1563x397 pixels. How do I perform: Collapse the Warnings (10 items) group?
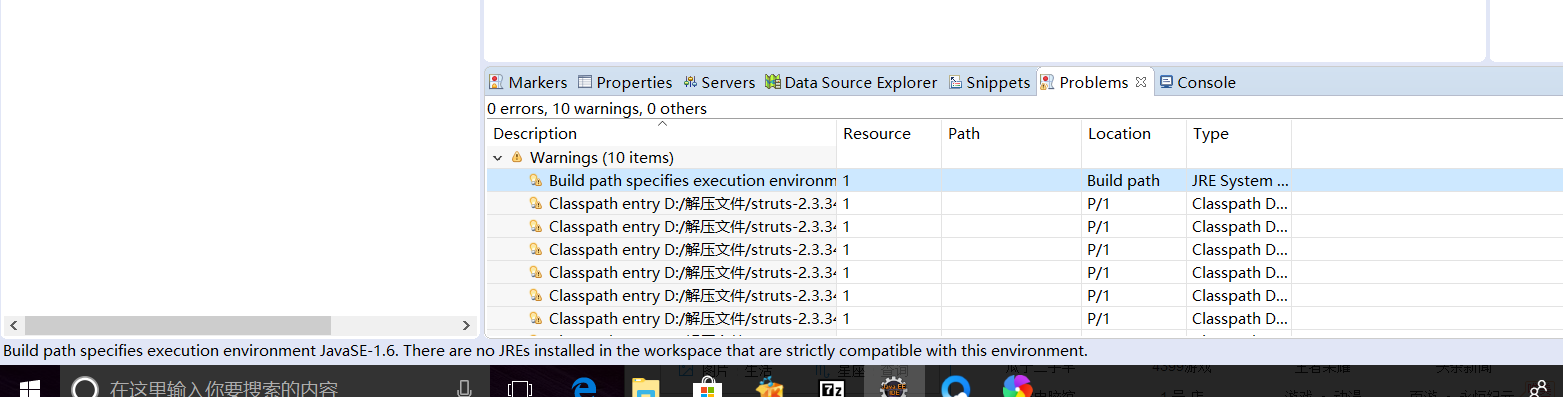pyautogui.click(x=497, y=157)
